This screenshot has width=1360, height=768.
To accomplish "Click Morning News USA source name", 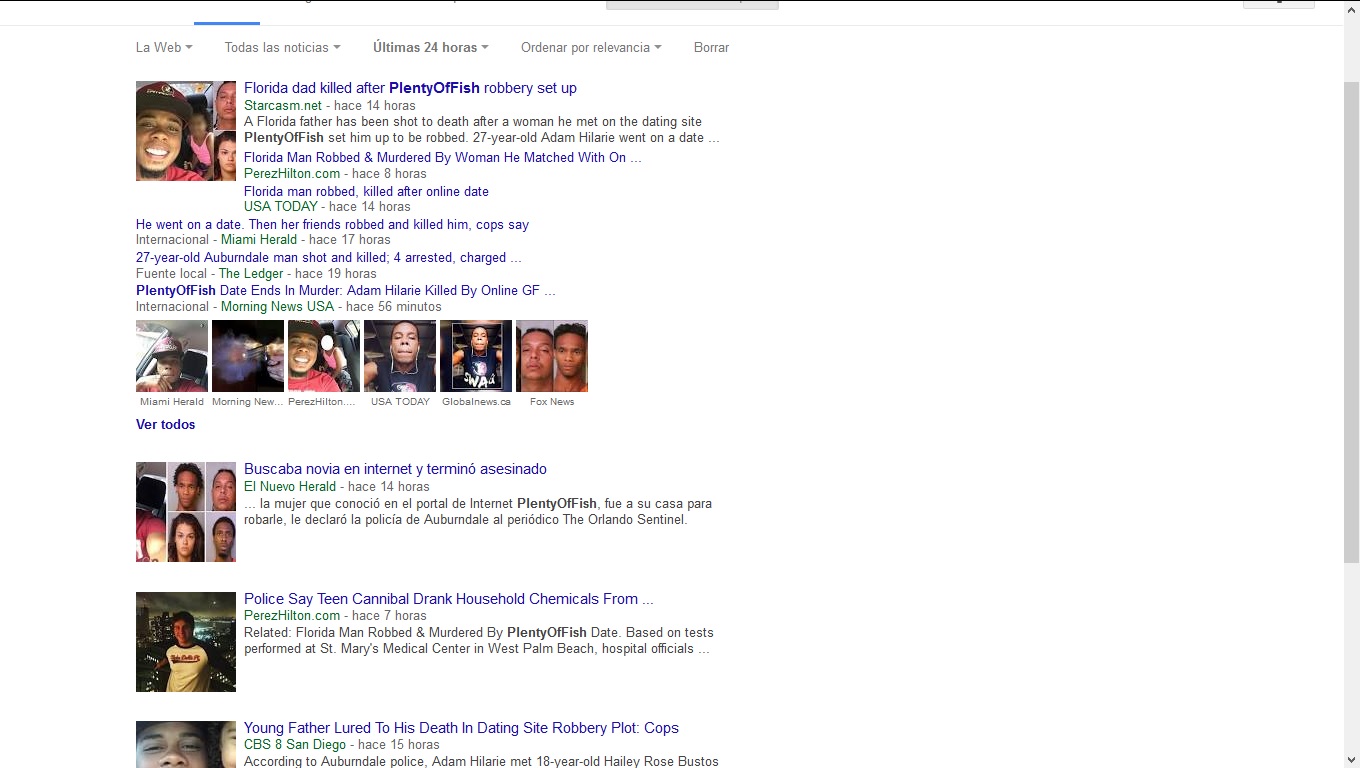I will [278, 306].
